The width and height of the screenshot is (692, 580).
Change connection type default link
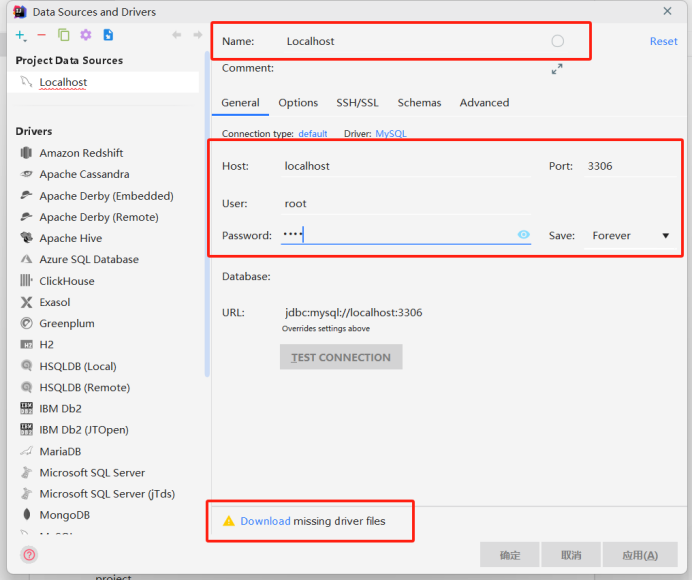pos(312,134)
